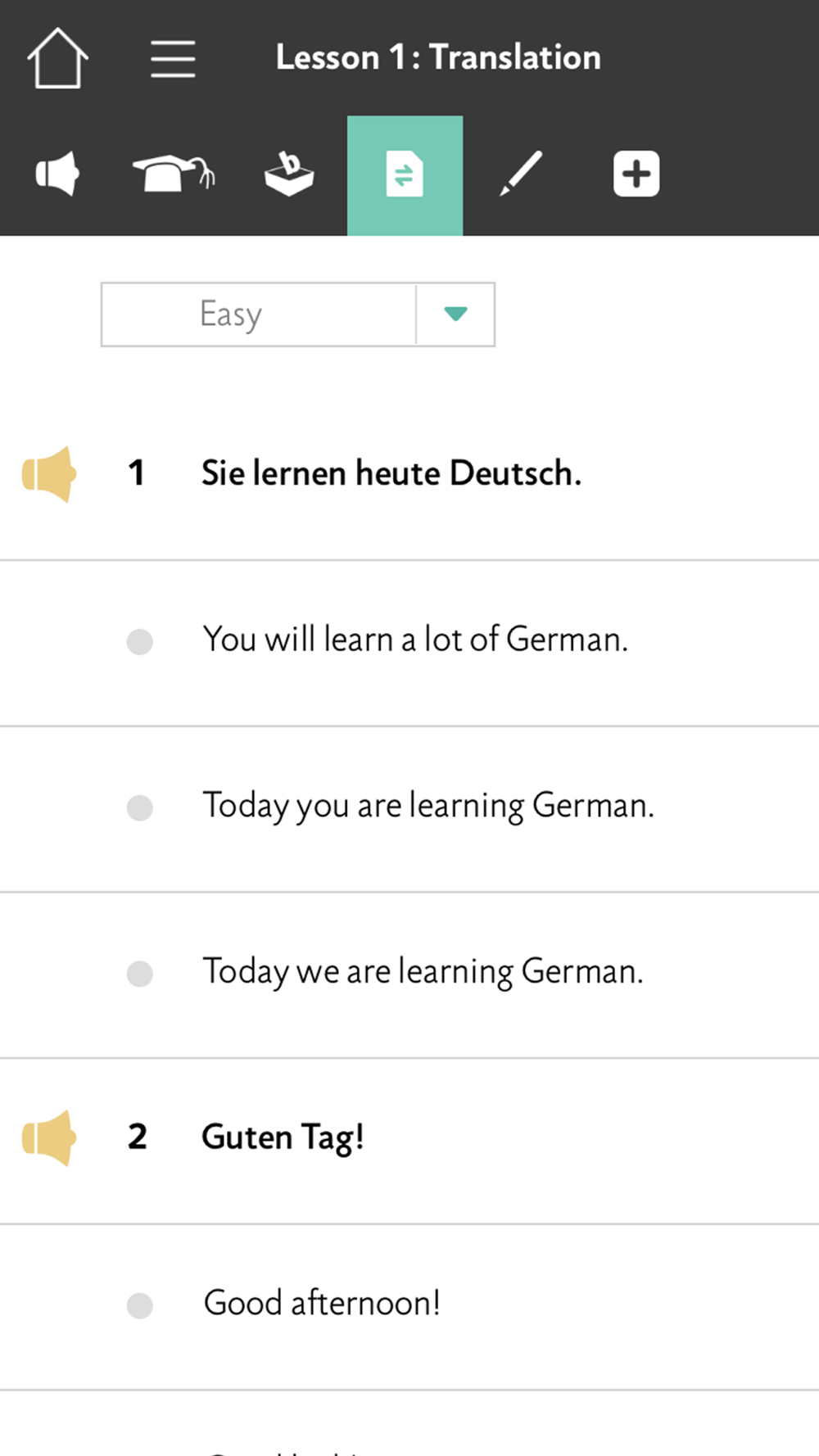Select radio for 'Today you are learning German.'
Viewport: 819px width, 1456px height.
click(x=140, y=807)
